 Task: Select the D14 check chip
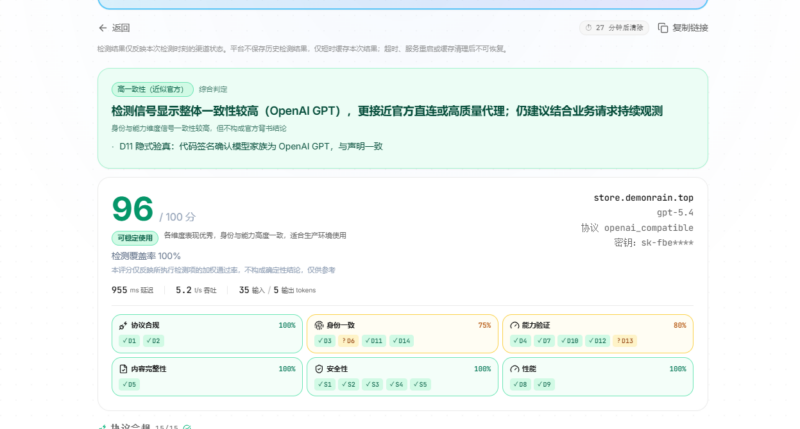[x=402, y=341]
